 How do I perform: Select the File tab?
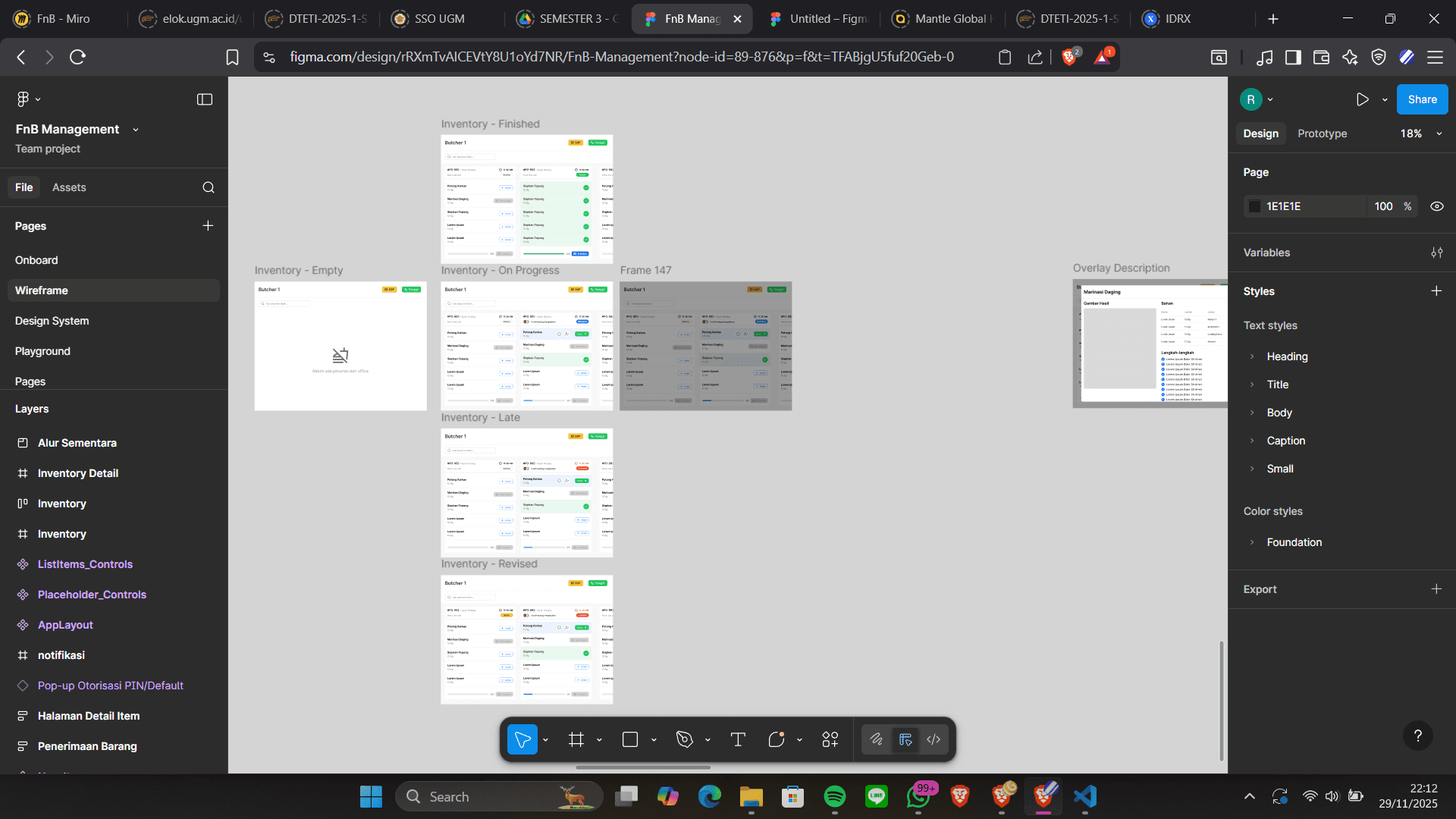click(24, 187)
